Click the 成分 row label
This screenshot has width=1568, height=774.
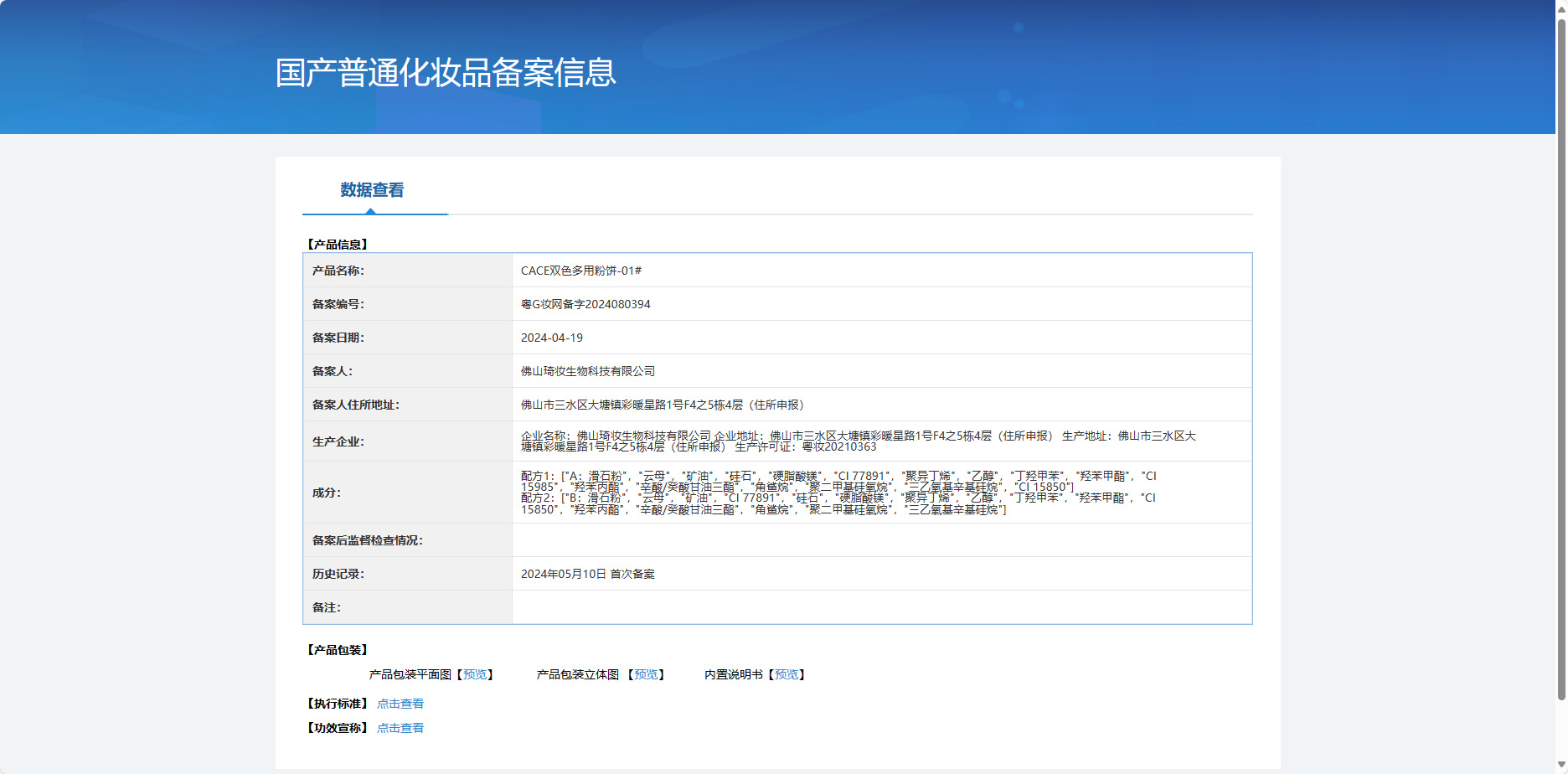327,493
